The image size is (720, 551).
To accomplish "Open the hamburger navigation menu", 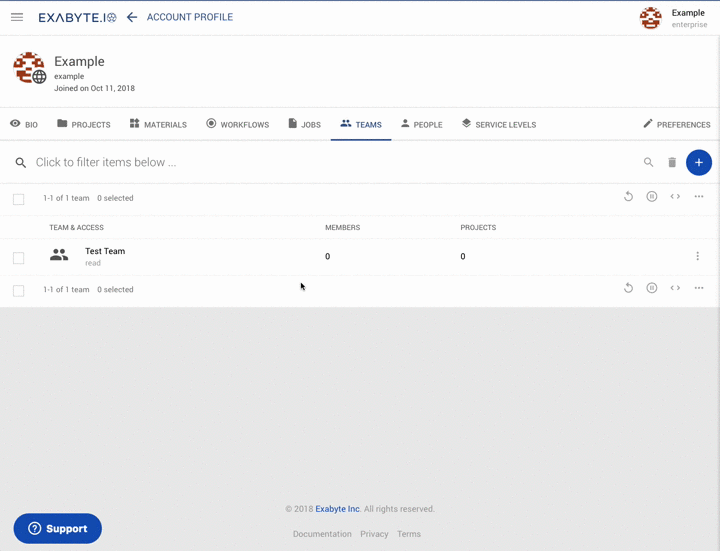I will [x=17, y=17].
